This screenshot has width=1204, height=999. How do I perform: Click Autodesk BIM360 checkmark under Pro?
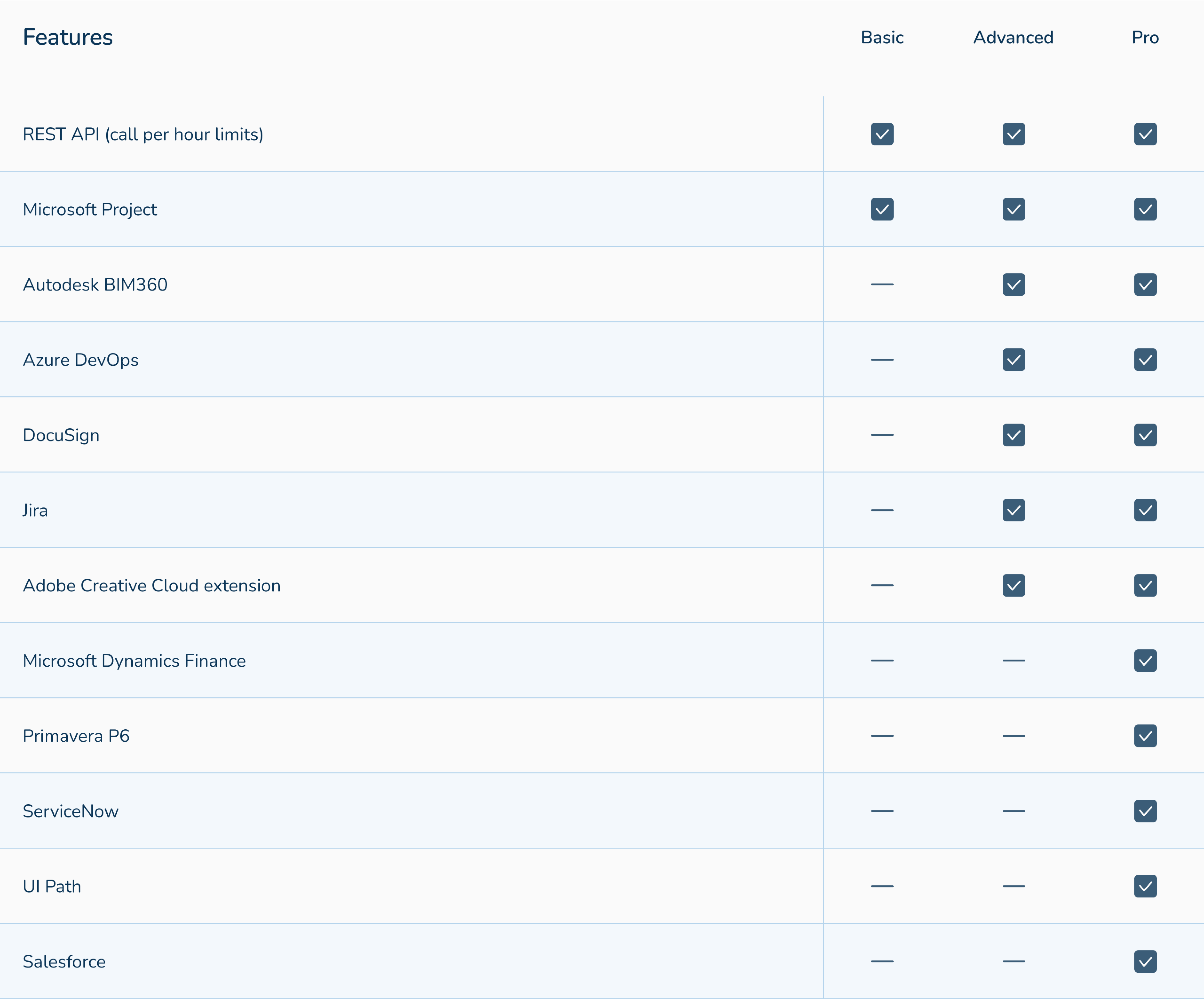click(1145, 284)
